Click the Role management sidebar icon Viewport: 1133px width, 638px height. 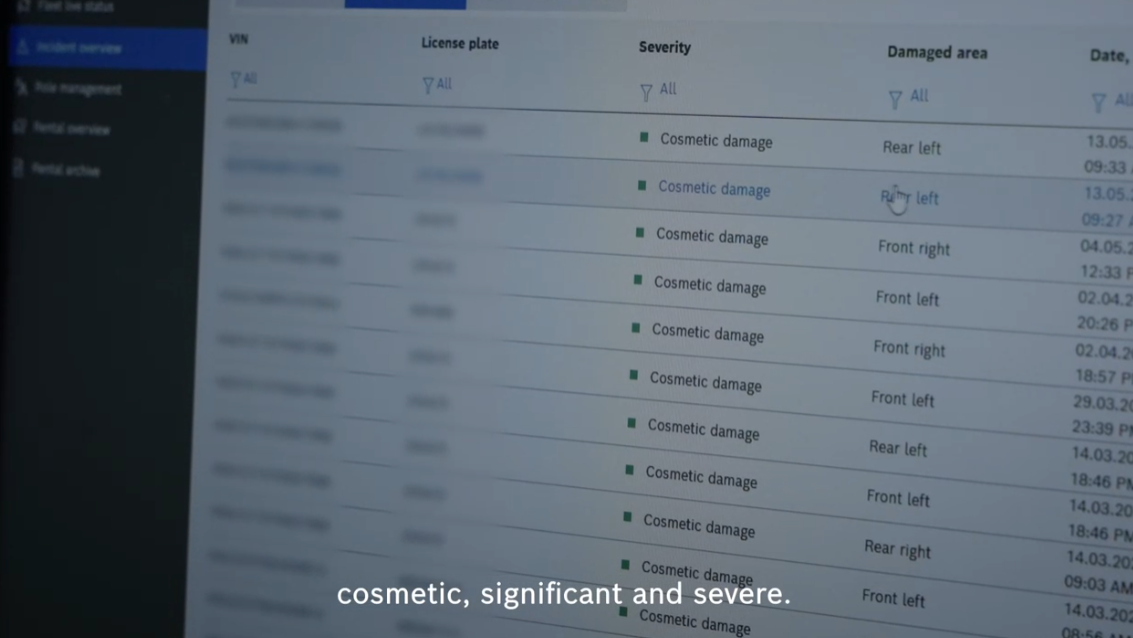point(22,87)
